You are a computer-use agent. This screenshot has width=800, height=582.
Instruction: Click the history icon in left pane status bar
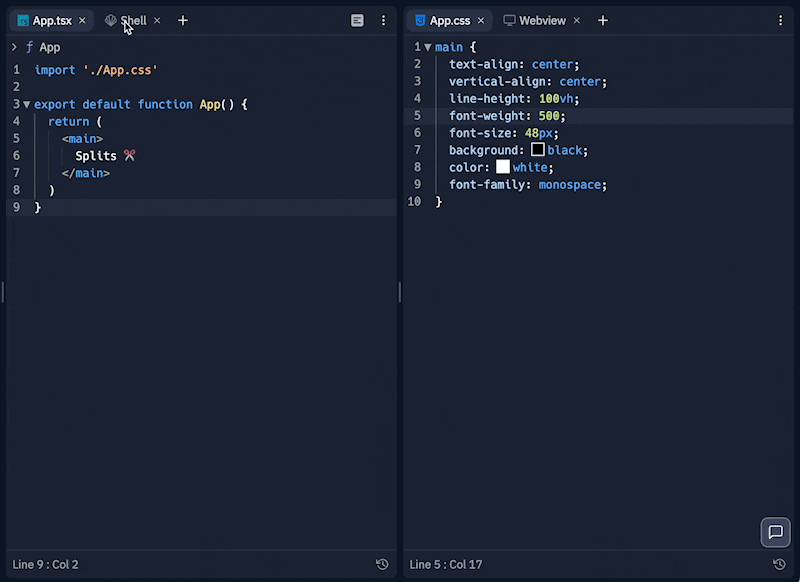pyautogui.click(x=382, y=565)
